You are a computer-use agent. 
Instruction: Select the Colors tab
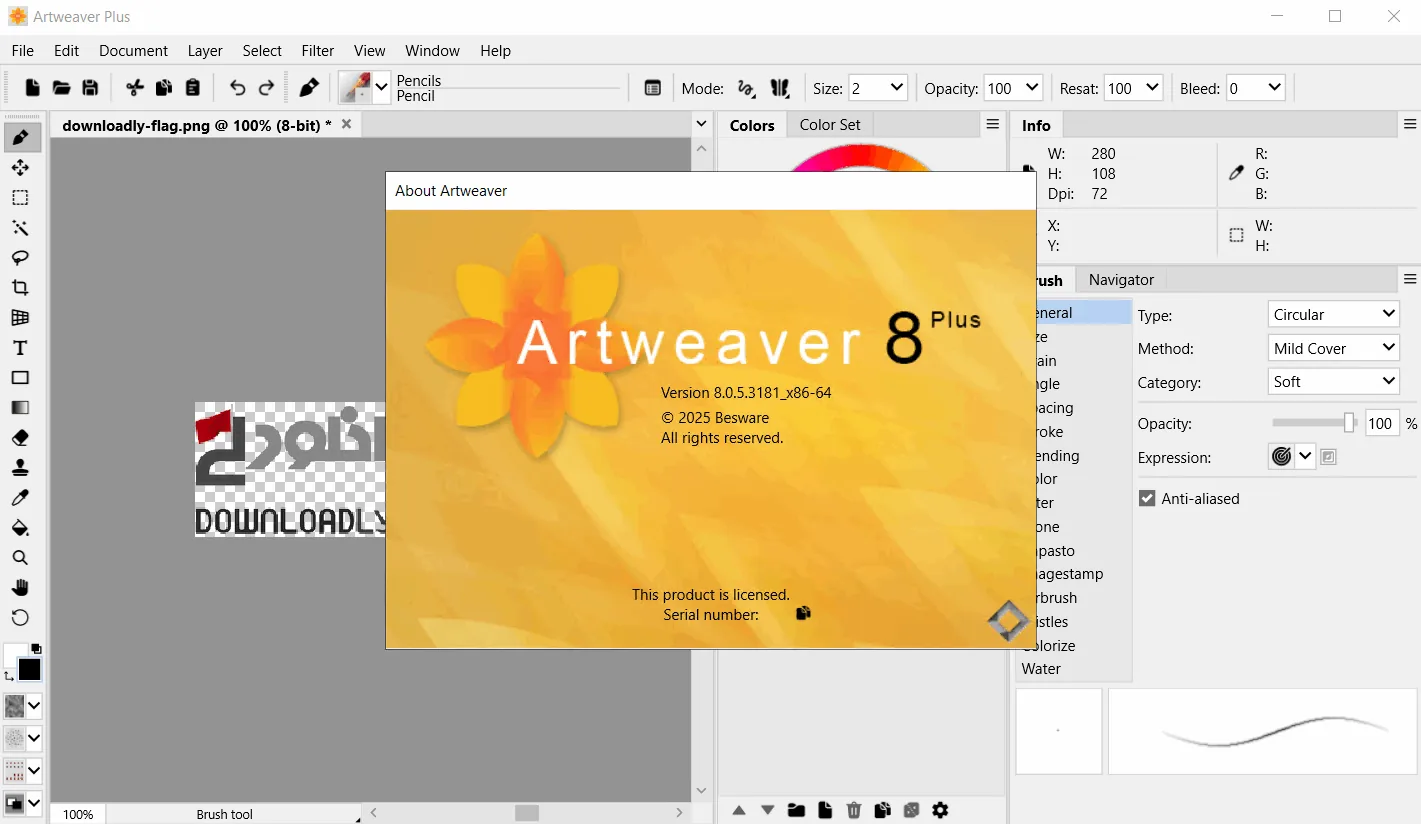point(752,125)
